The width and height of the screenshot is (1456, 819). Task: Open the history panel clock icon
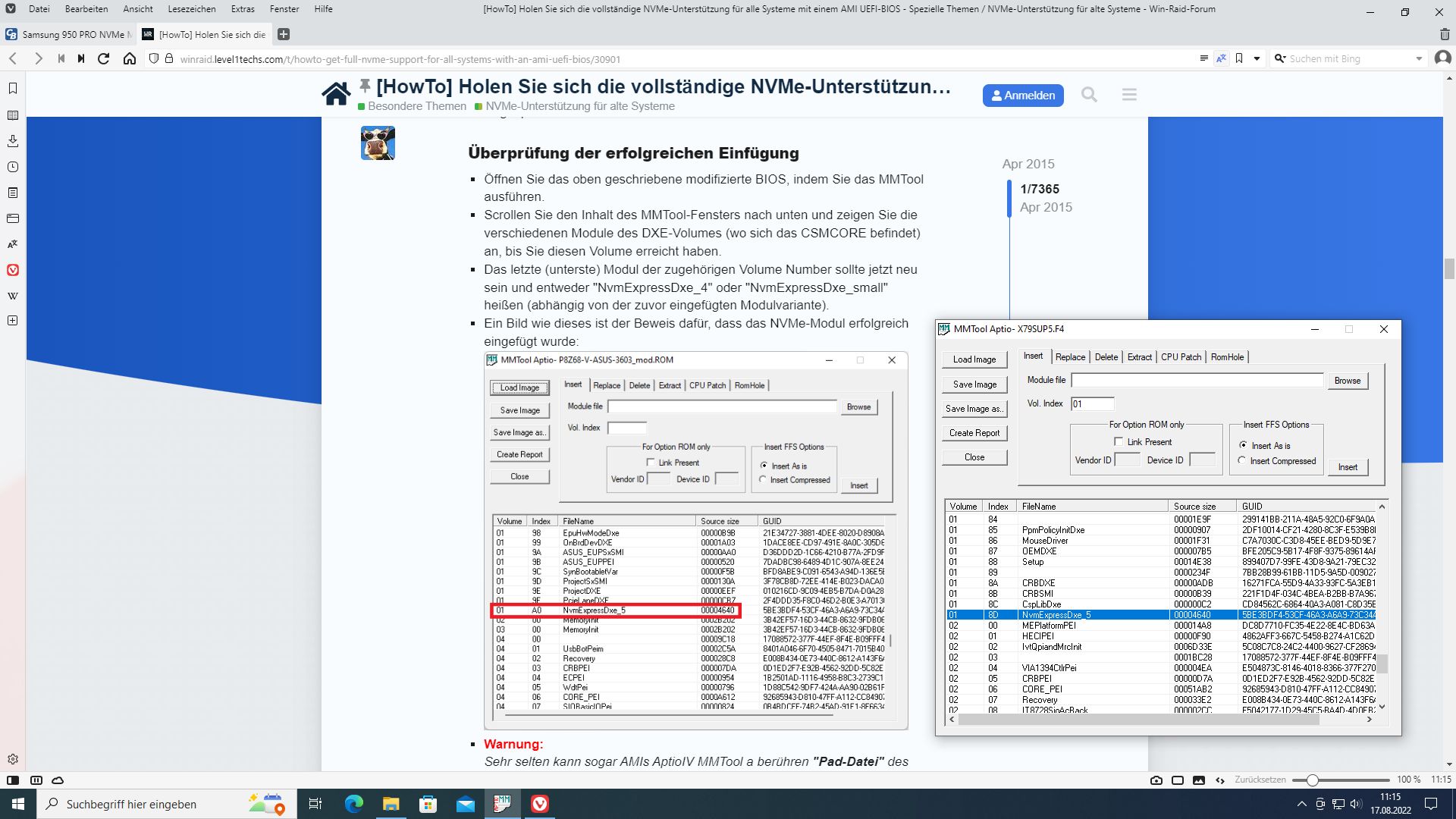[x=13, y=167]
